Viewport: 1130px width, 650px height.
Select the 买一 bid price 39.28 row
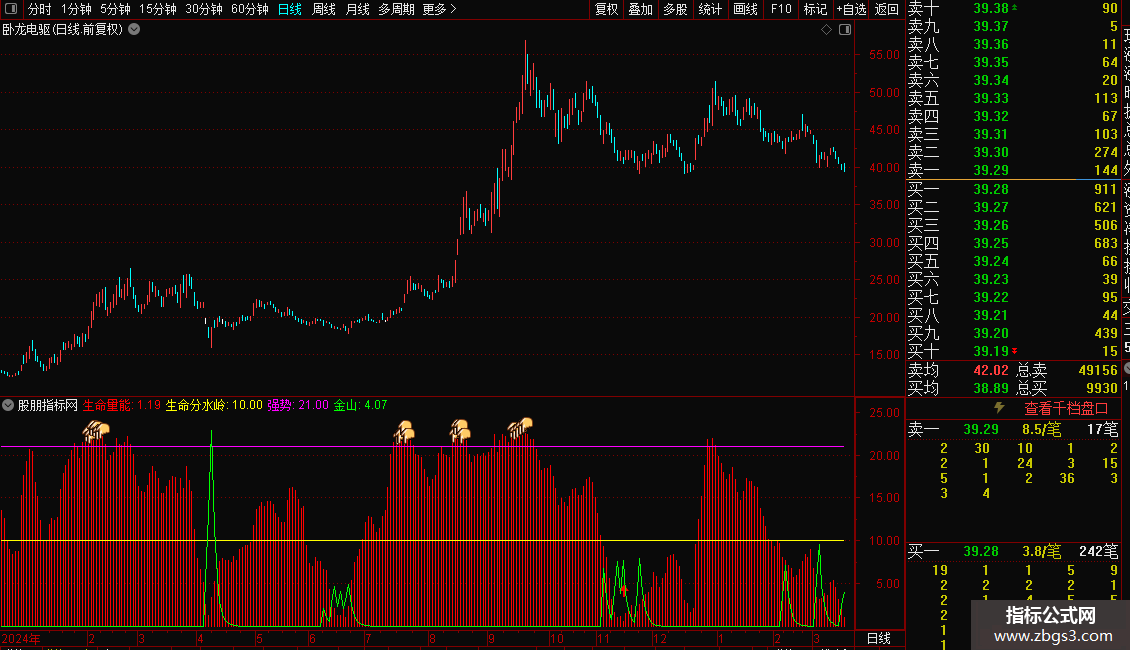(1013, 189)
